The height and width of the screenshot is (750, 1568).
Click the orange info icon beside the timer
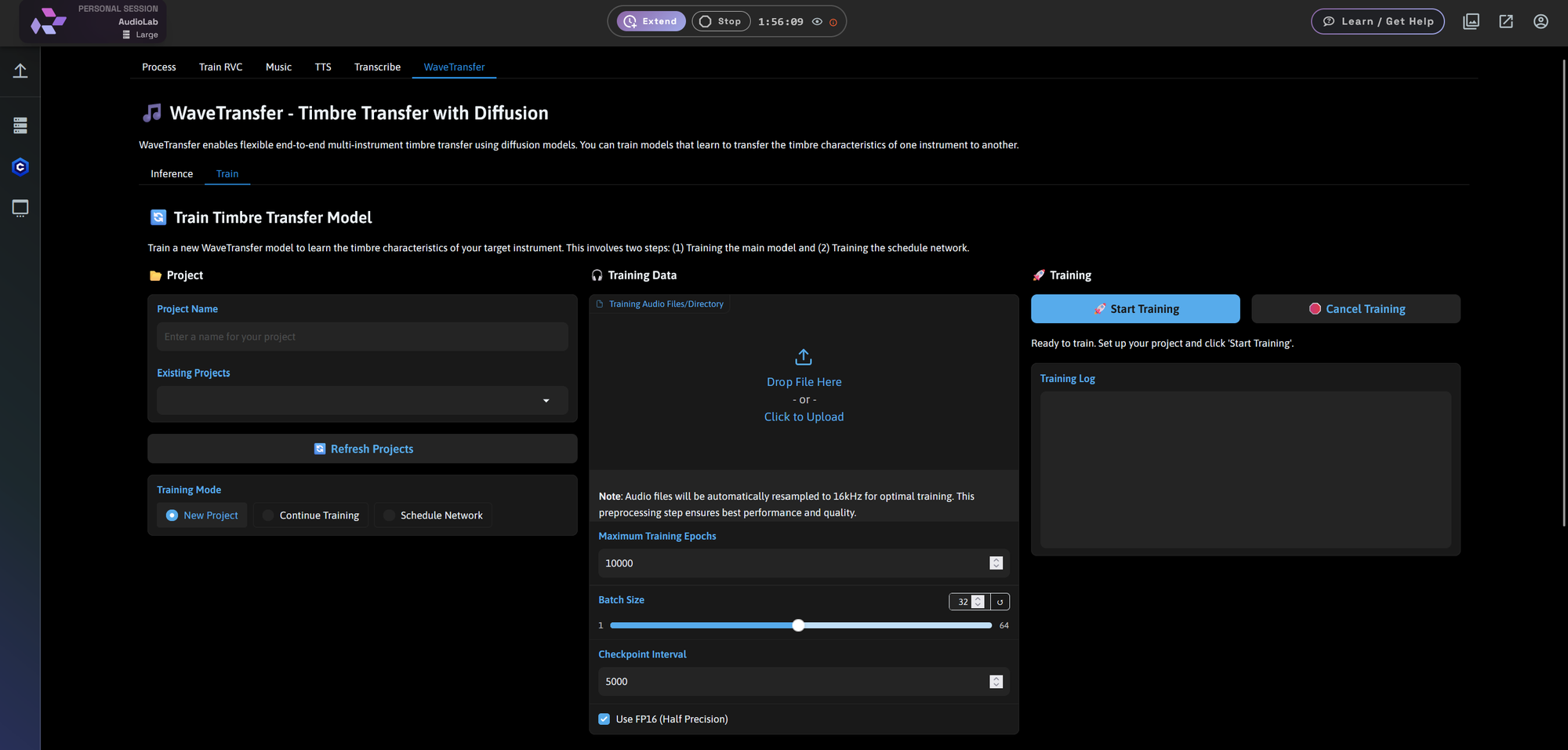pyautogui.click(x=833, y=22)
